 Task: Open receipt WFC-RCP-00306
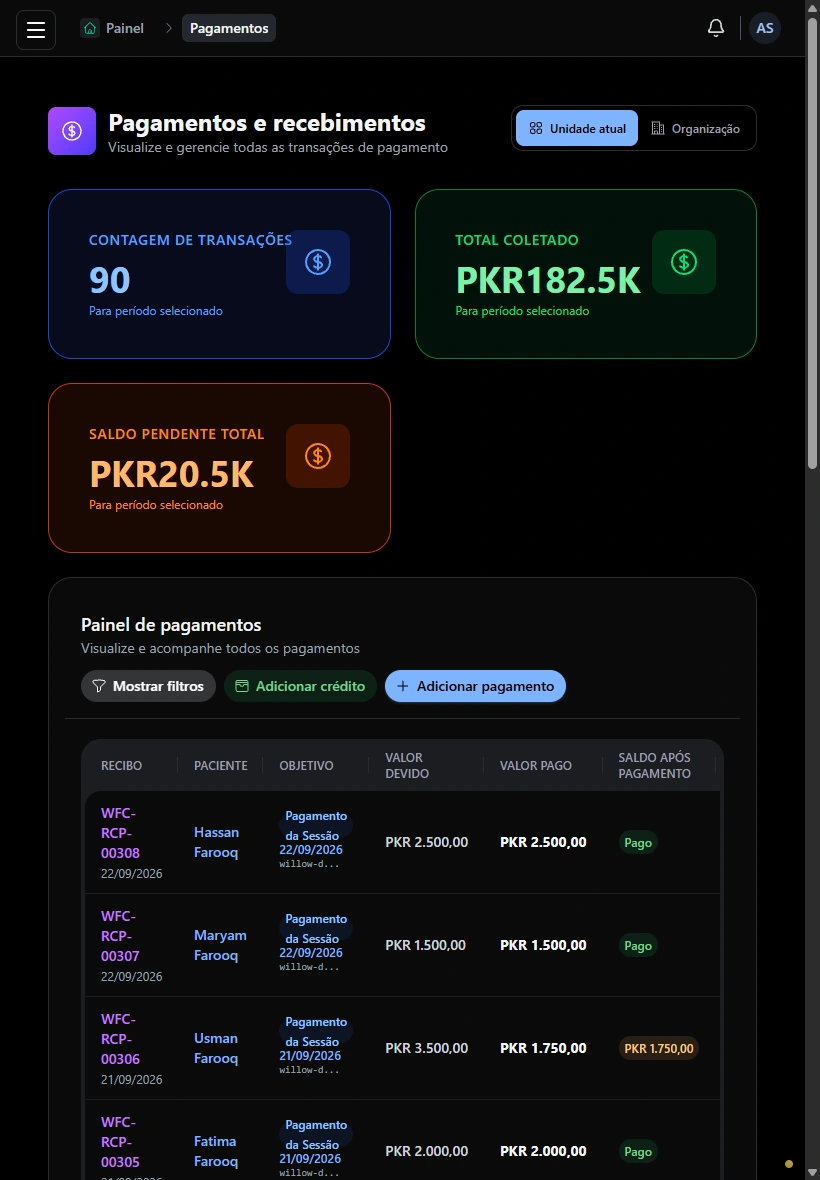120,1039
